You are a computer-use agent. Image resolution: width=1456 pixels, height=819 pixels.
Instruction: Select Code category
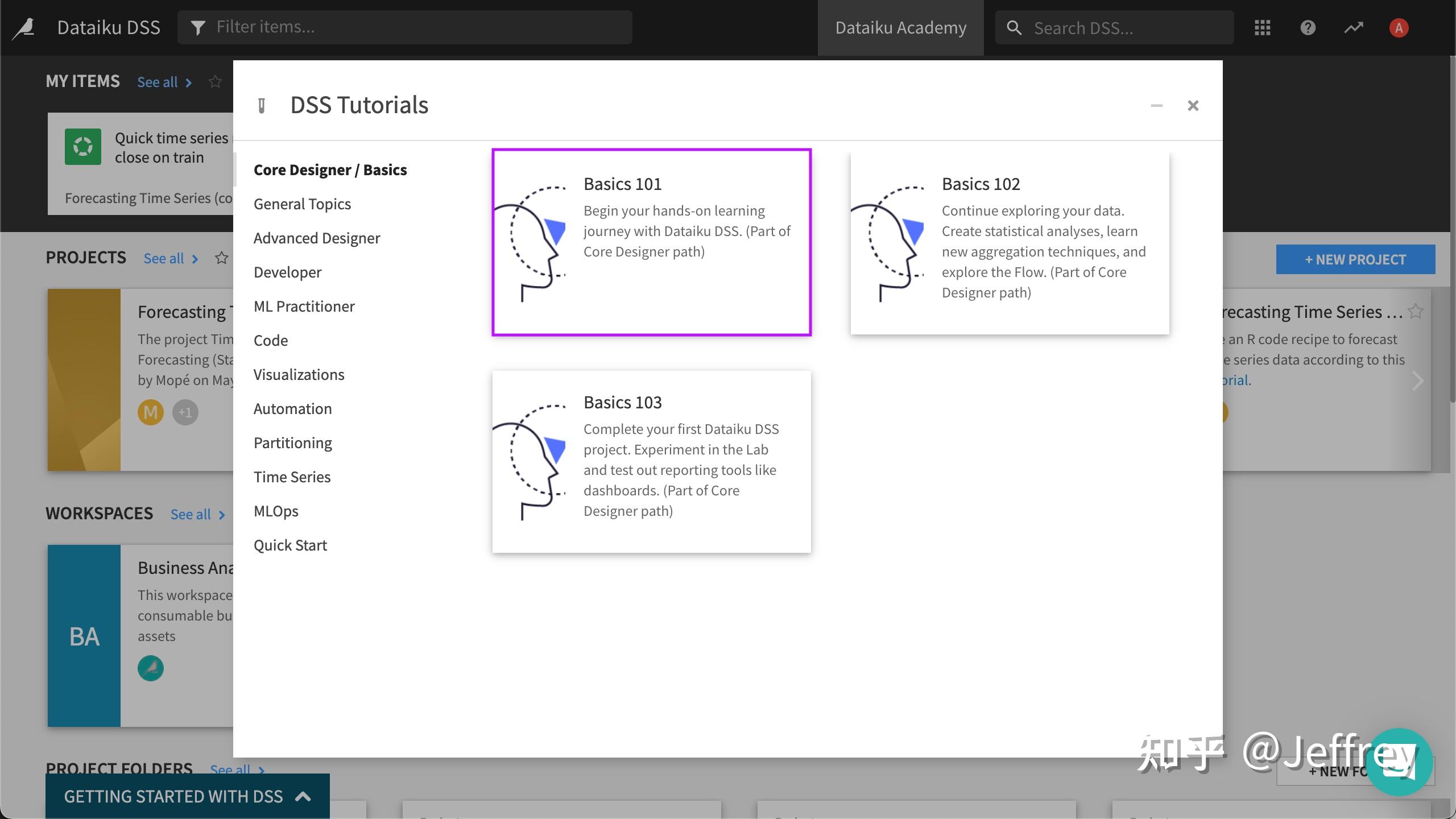pos(271,341)
